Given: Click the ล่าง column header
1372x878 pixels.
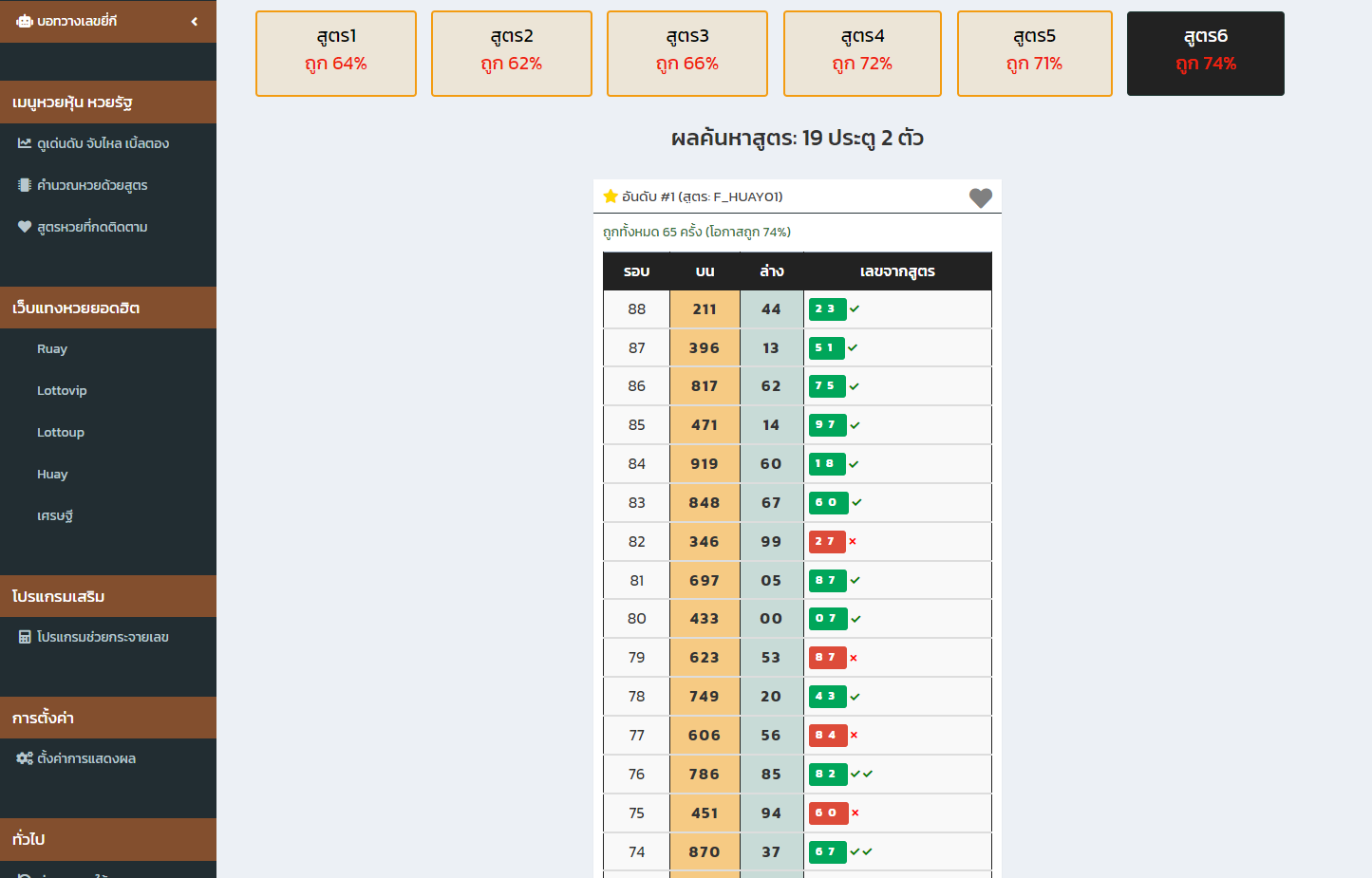Looking at the screenshot, I should click(x=772, y=271).
